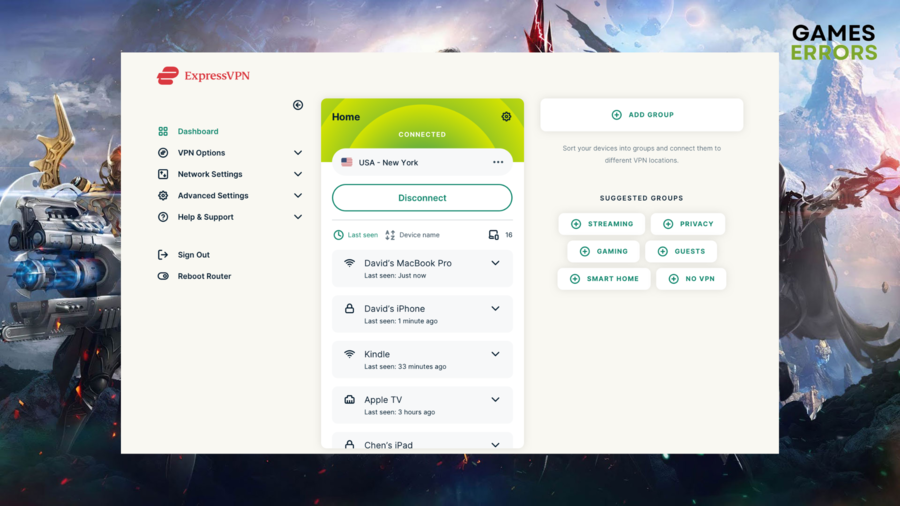Click the Disconnect button
The image size is (900, 506).
point(422,198)
